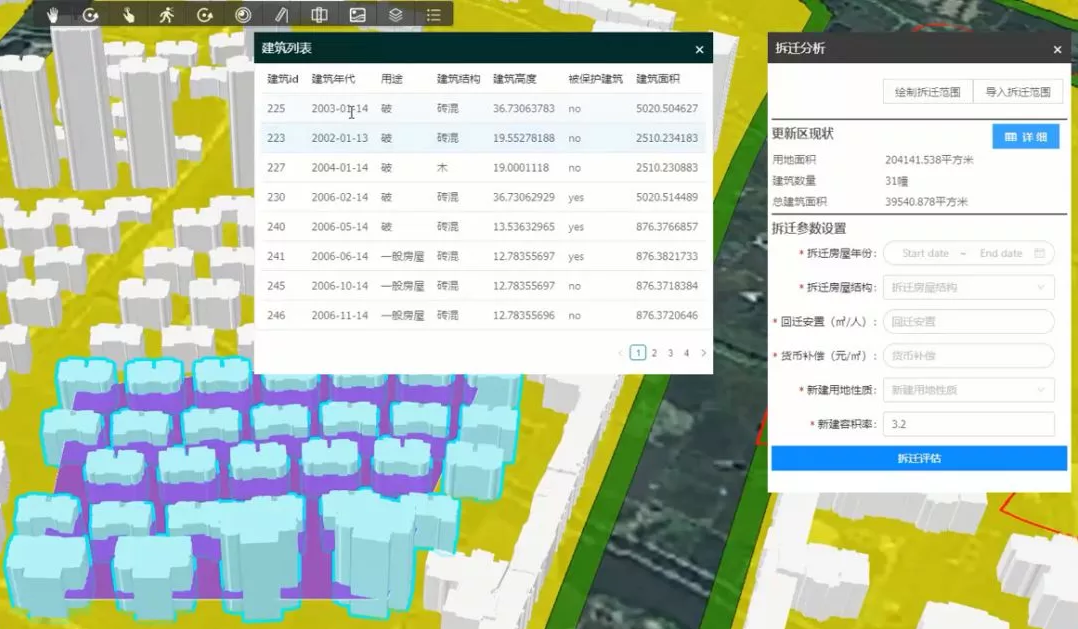Focus the 货币补偿 input field
Image resolution: width=1078 pixels, height=629 pixels.
pyautogui.click(x=968, y=355)
